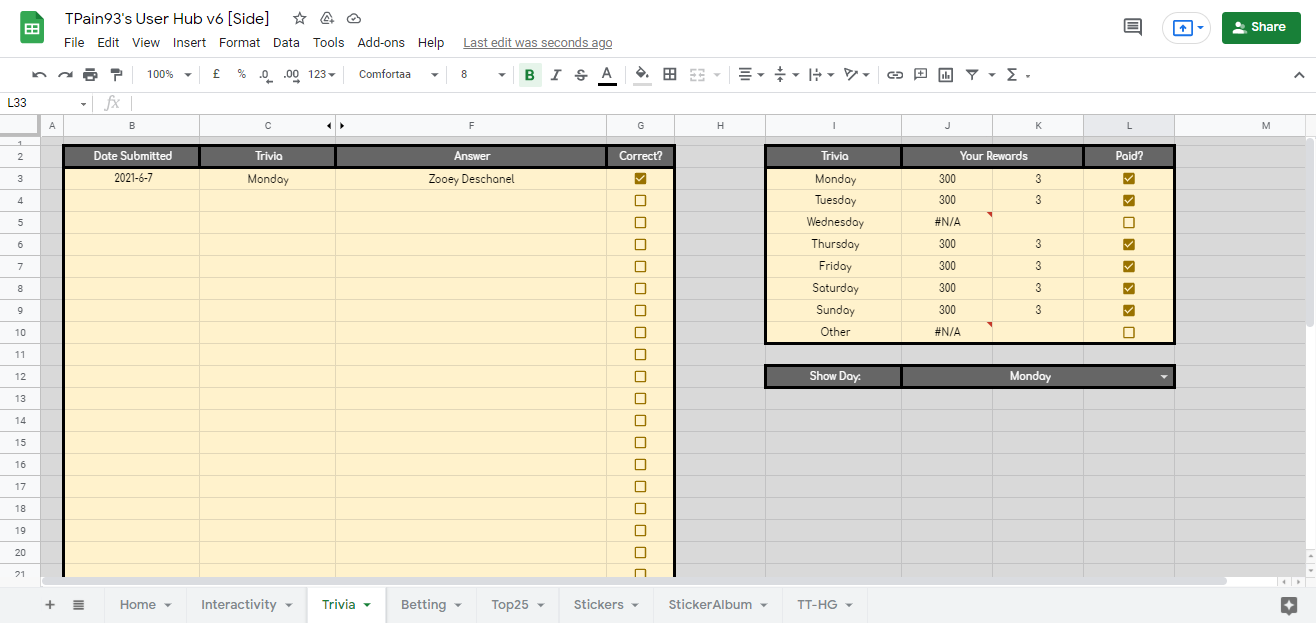1316x624 pixels.
Task: Click the Add new sheet plus icon
Action: click(50, 605)
